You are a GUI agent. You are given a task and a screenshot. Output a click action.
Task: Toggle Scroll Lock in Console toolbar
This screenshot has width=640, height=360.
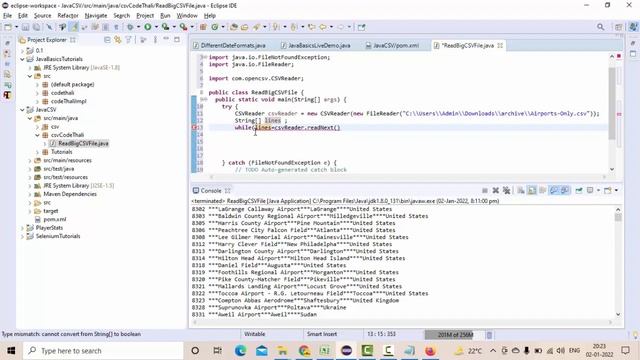click(531, 190)
